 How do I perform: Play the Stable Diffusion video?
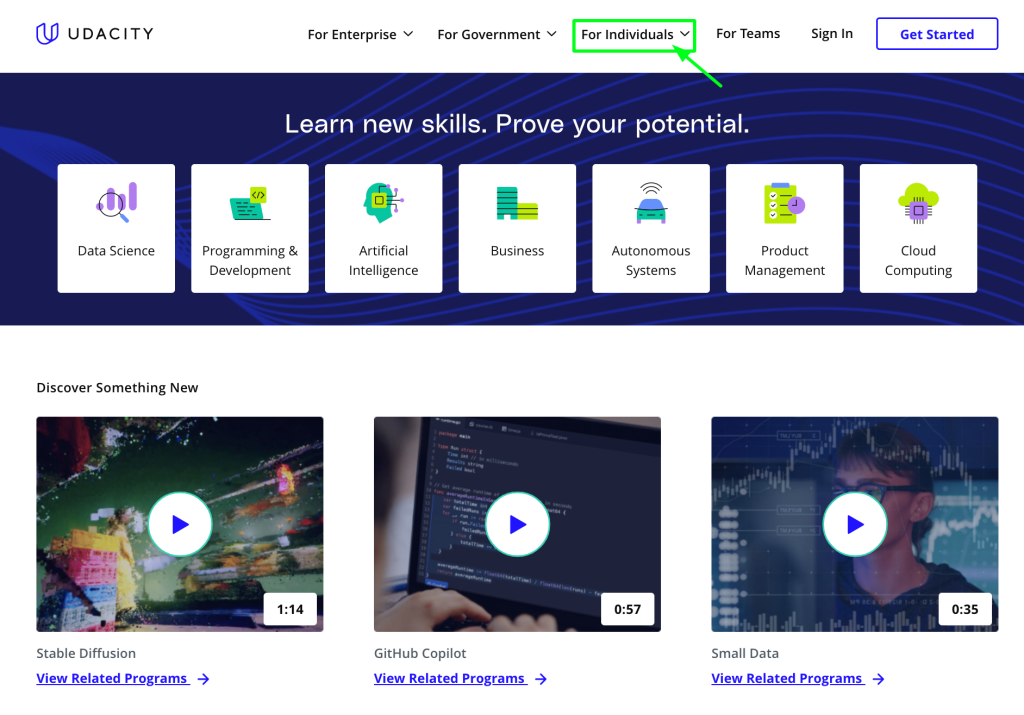pos(180,524)
